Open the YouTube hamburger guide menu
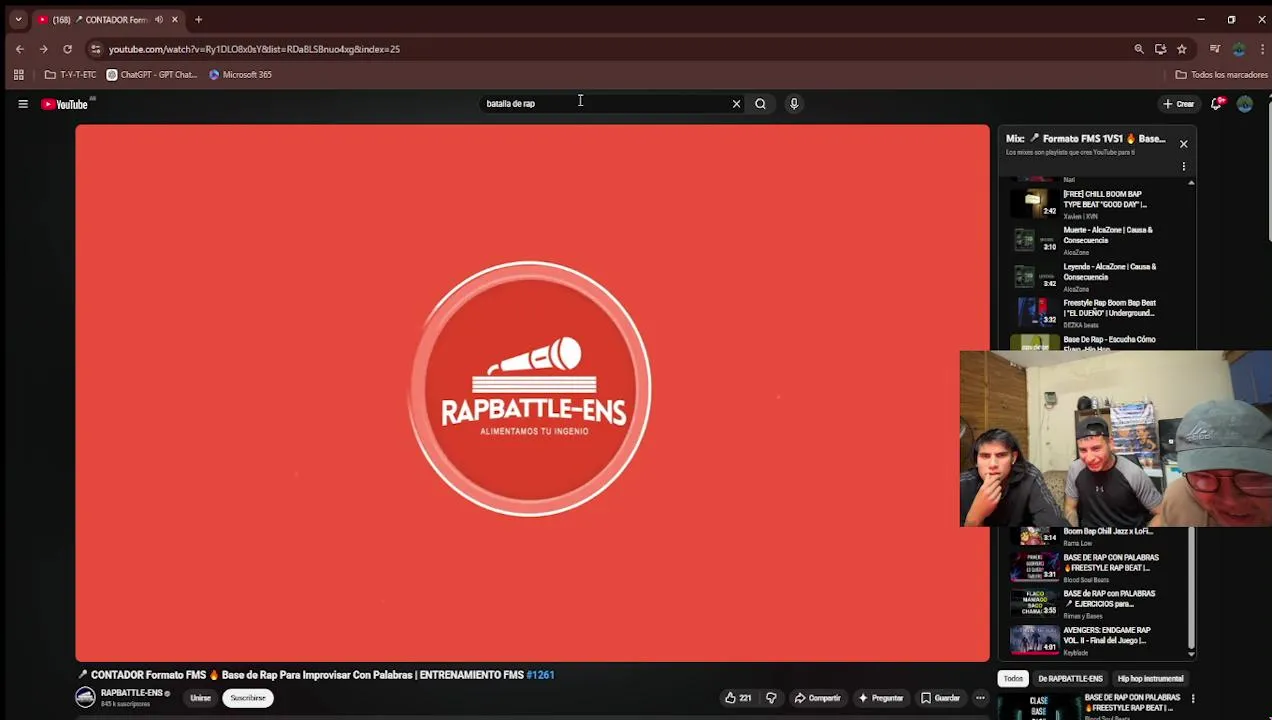 (x=23, y=104)
